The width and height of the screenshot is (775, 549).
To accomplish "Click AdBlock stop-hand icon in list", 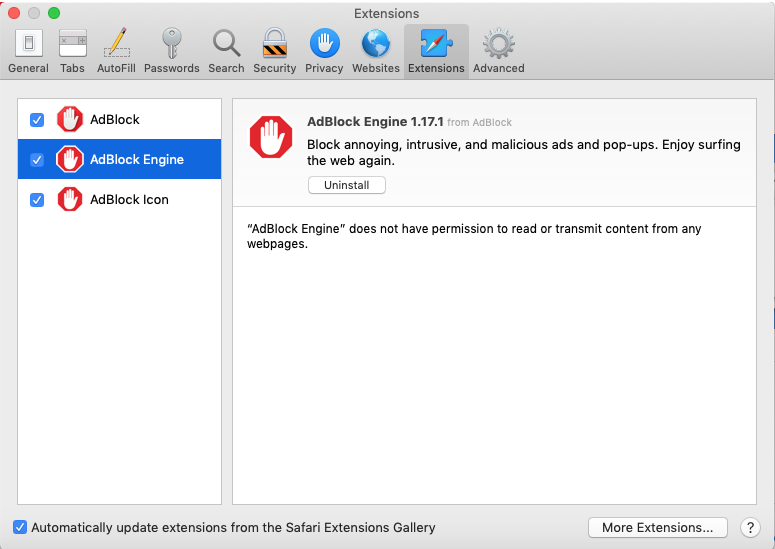I will [x=70, y=119].
